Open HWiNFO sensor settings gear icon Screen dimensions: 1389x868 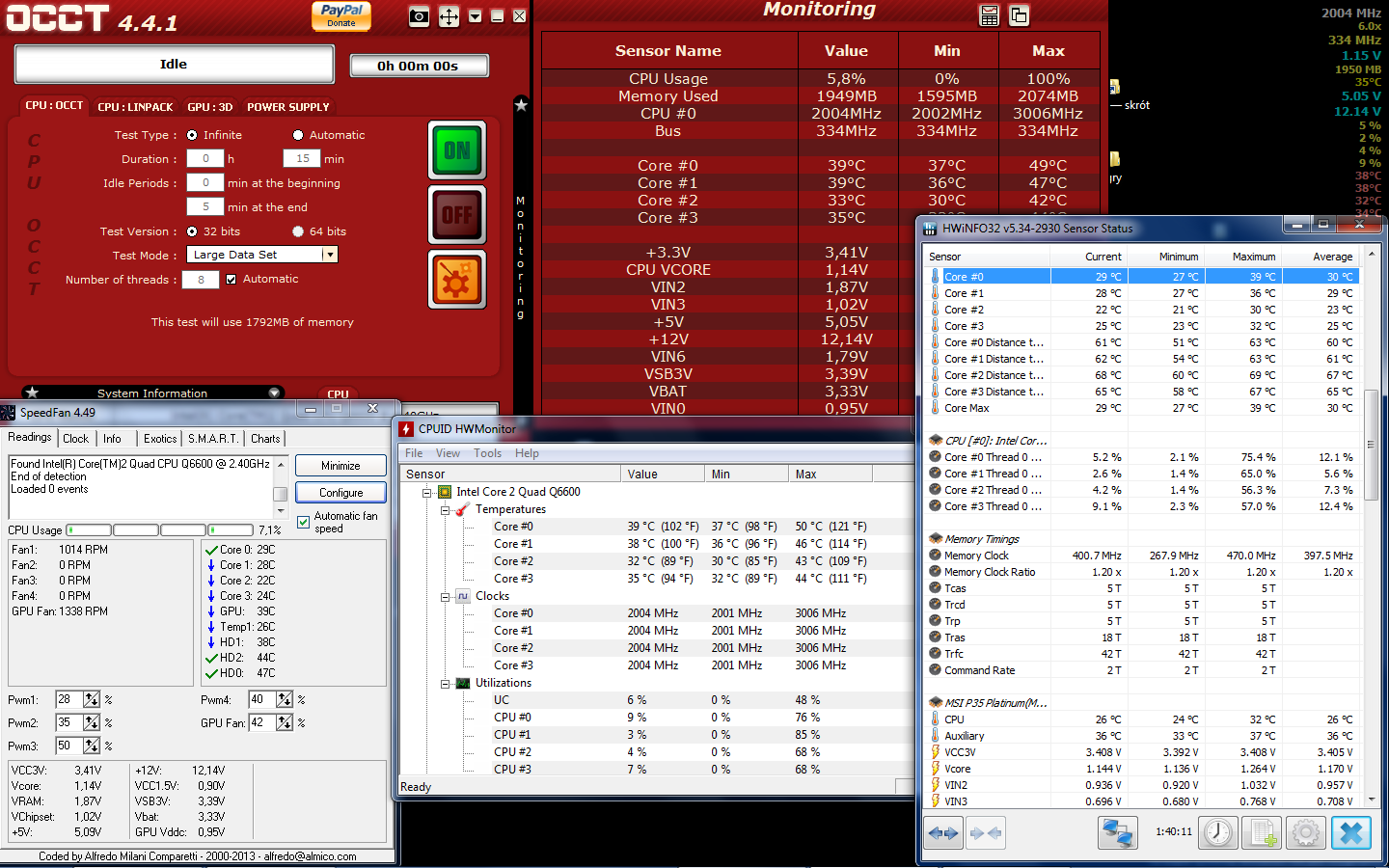pyautogui.click(x=1305, y=833)
